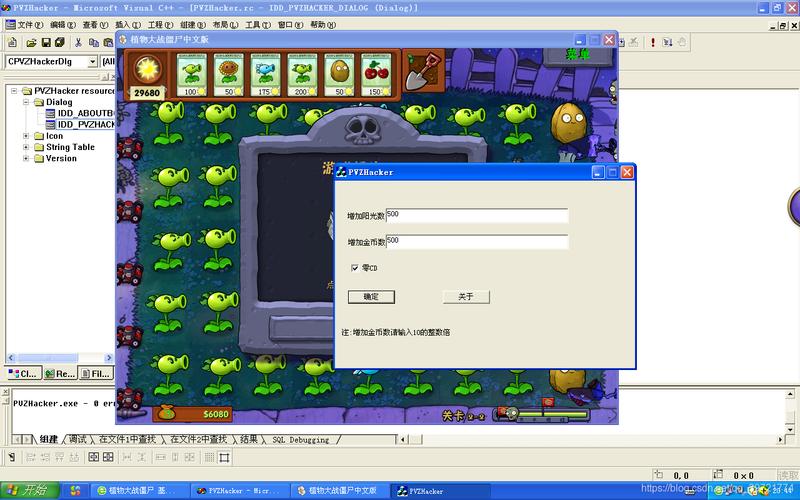Expand the String Table folder
This screenshot has width=800, height=500.
(27, 147)
